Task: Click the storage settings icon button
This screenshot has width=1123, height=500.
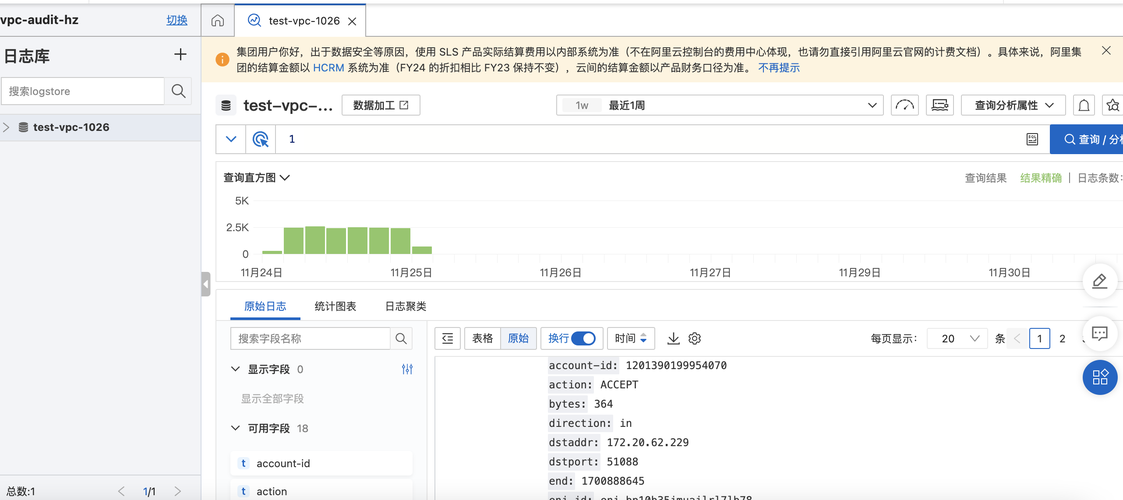Action: [x=940, y=105]
